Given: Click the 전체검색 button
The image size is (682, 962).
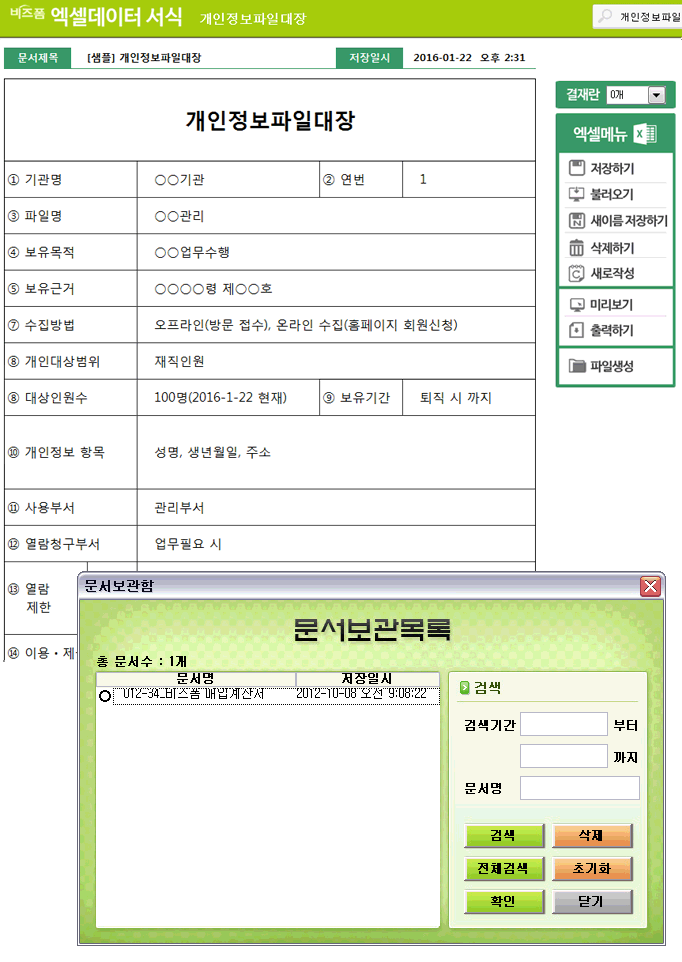Looking at the screenshot, I should [x=504, y=869].
